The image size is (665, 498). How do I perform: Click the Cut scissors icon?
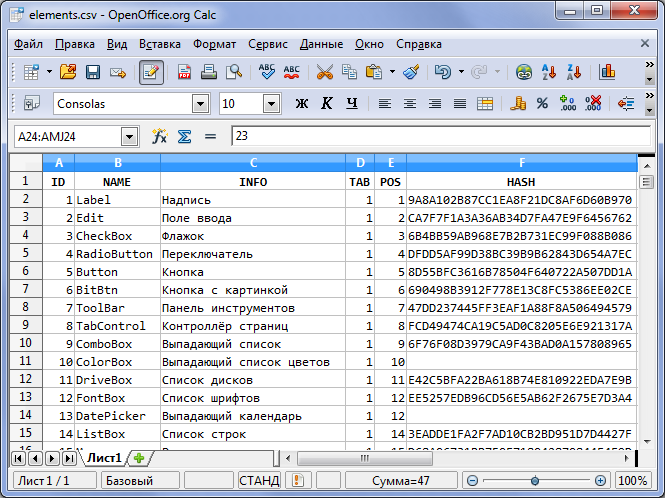324,72
